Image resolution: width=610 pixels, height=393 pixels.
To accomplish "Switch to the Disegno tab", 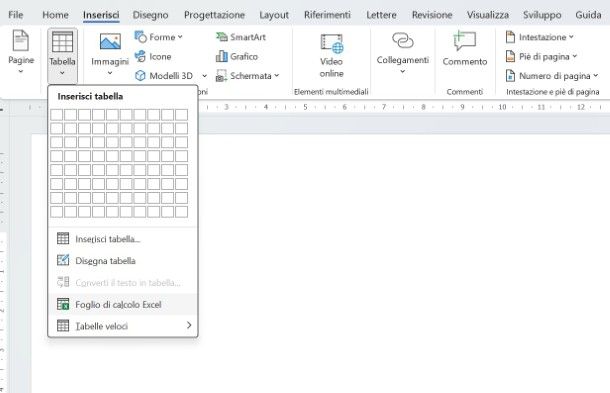I will 151,15.
